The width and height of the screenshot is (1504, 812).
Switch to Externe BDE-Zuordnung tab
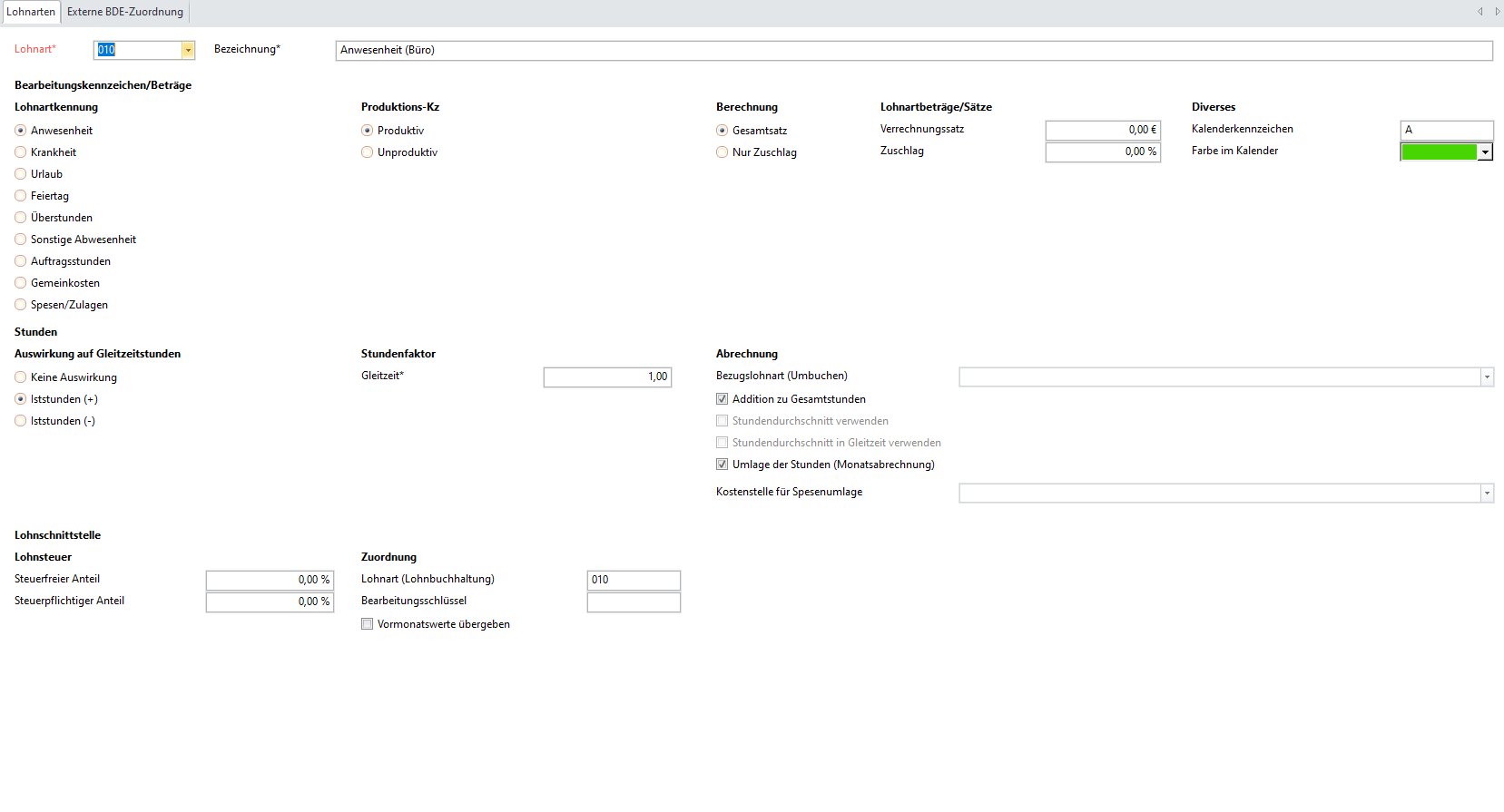124,12
